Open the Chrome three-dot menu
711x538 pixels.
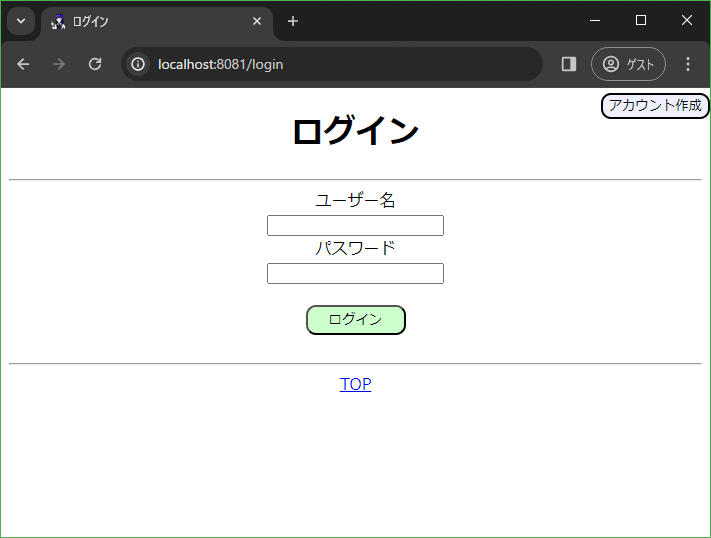coord(688,64)
